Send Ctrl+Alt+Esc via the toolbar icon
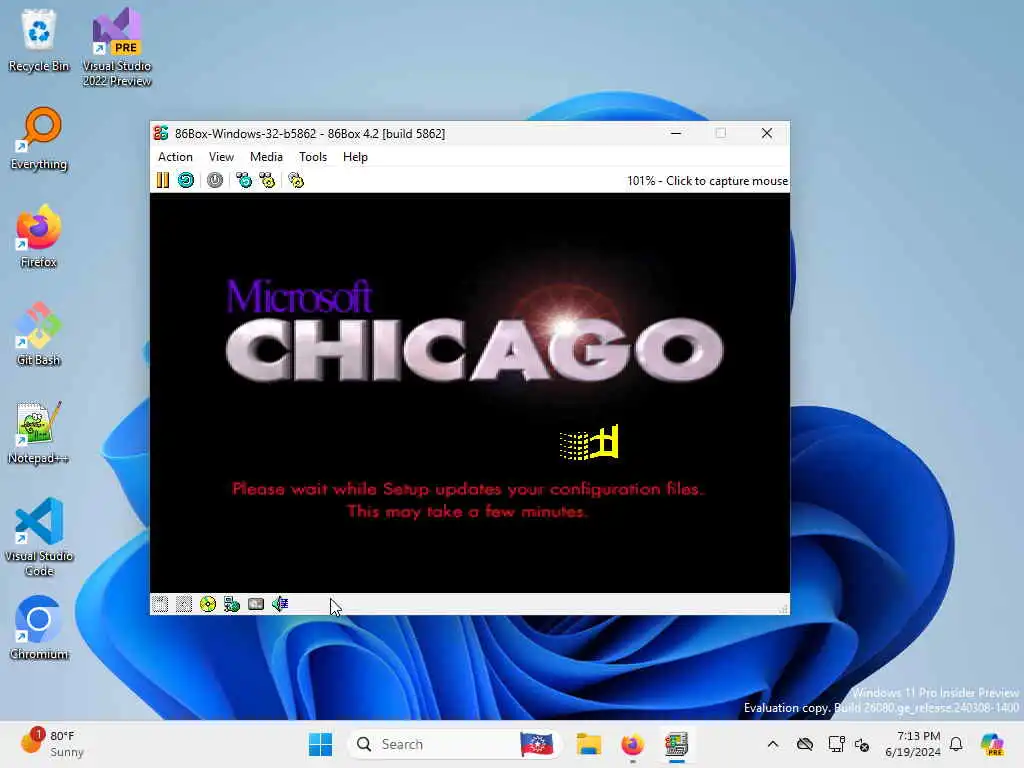The width and height of the screenshot is (1024, 768). click(267, 180)
